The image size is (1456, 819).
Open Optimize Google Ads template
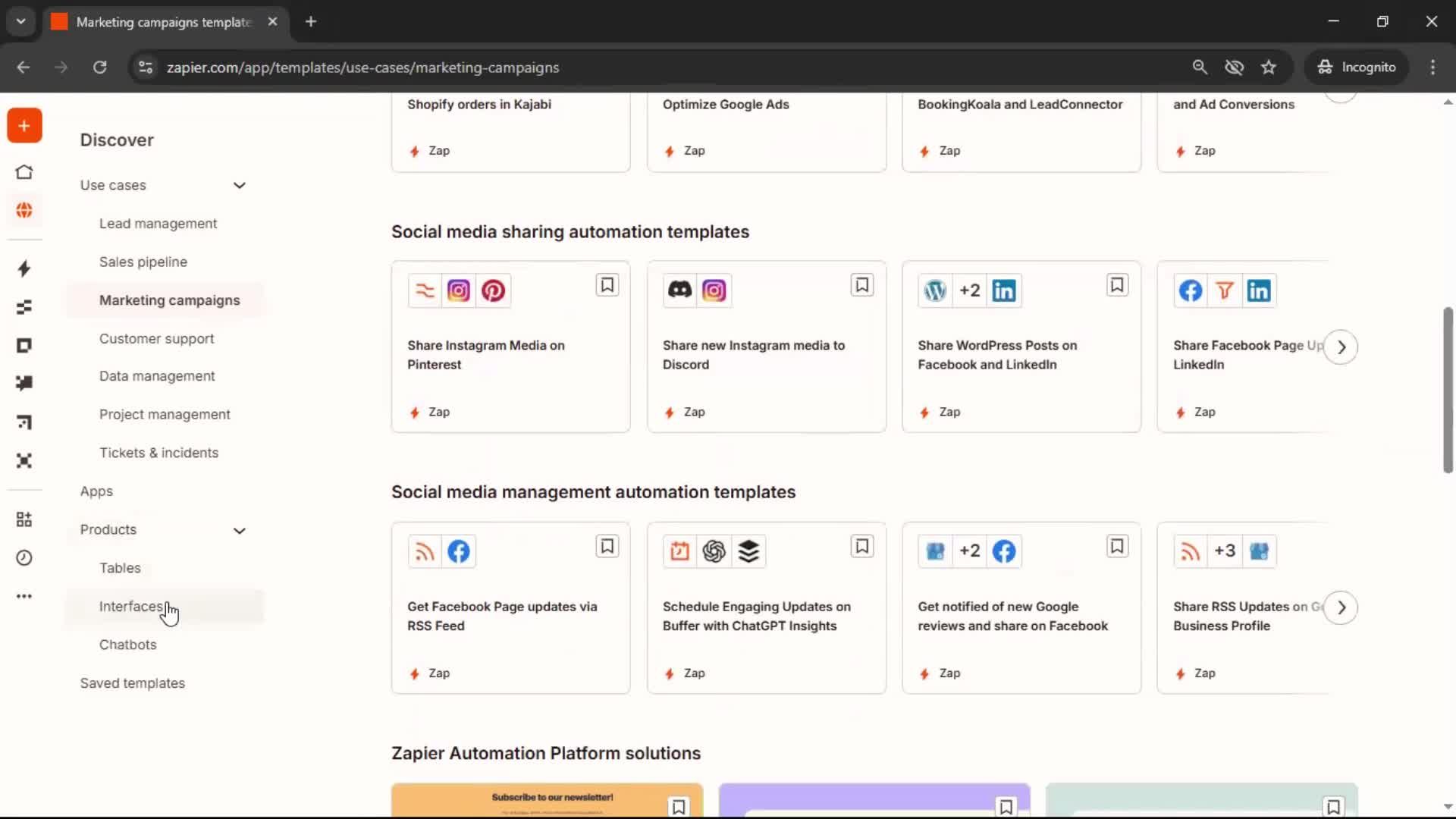click(726, 105)
